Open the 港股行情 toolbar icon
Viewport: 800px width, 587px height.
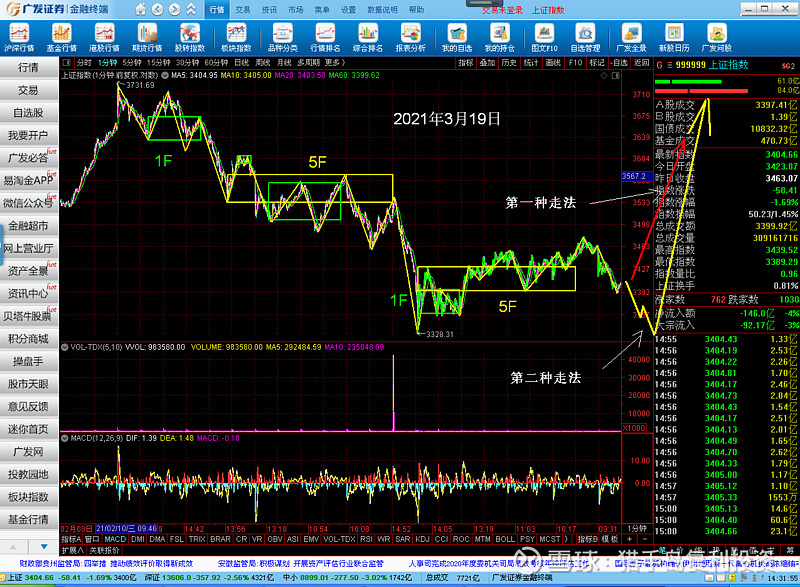pos(104,38)
